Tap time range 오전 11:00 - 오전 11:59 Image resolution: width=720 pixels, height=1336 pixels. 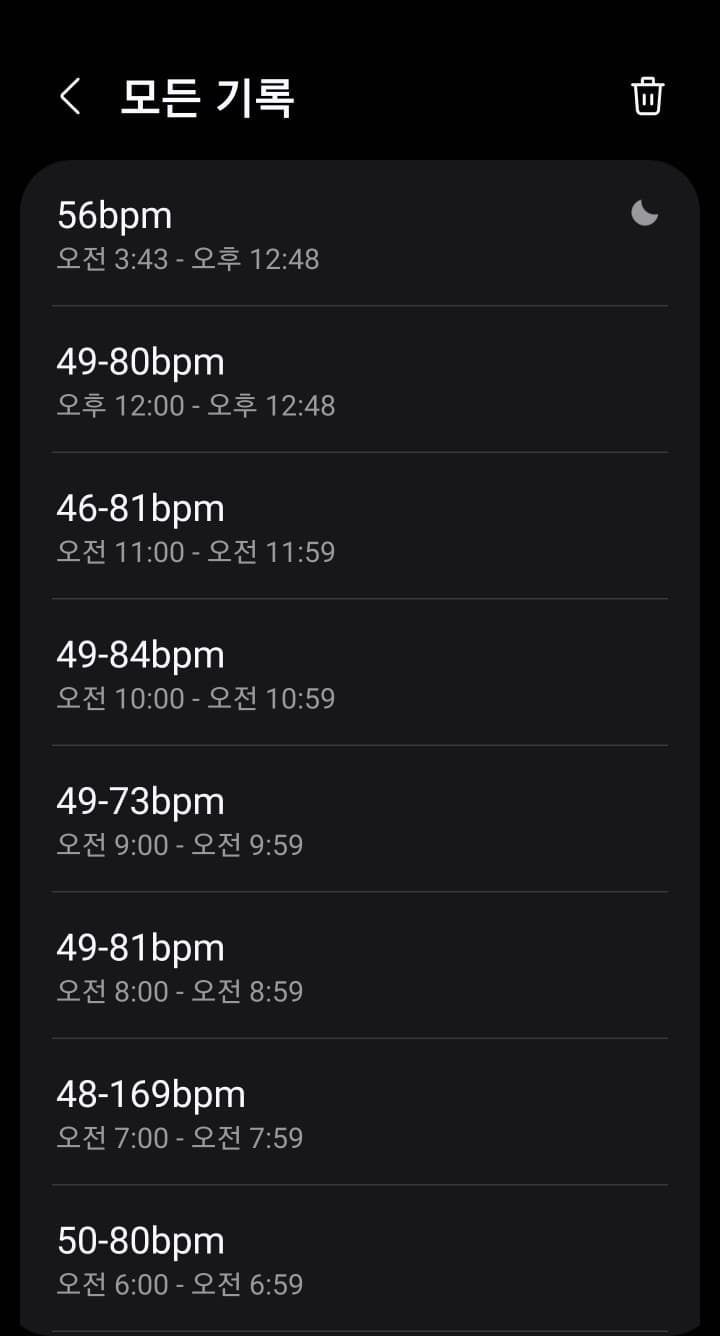(196, 551)
